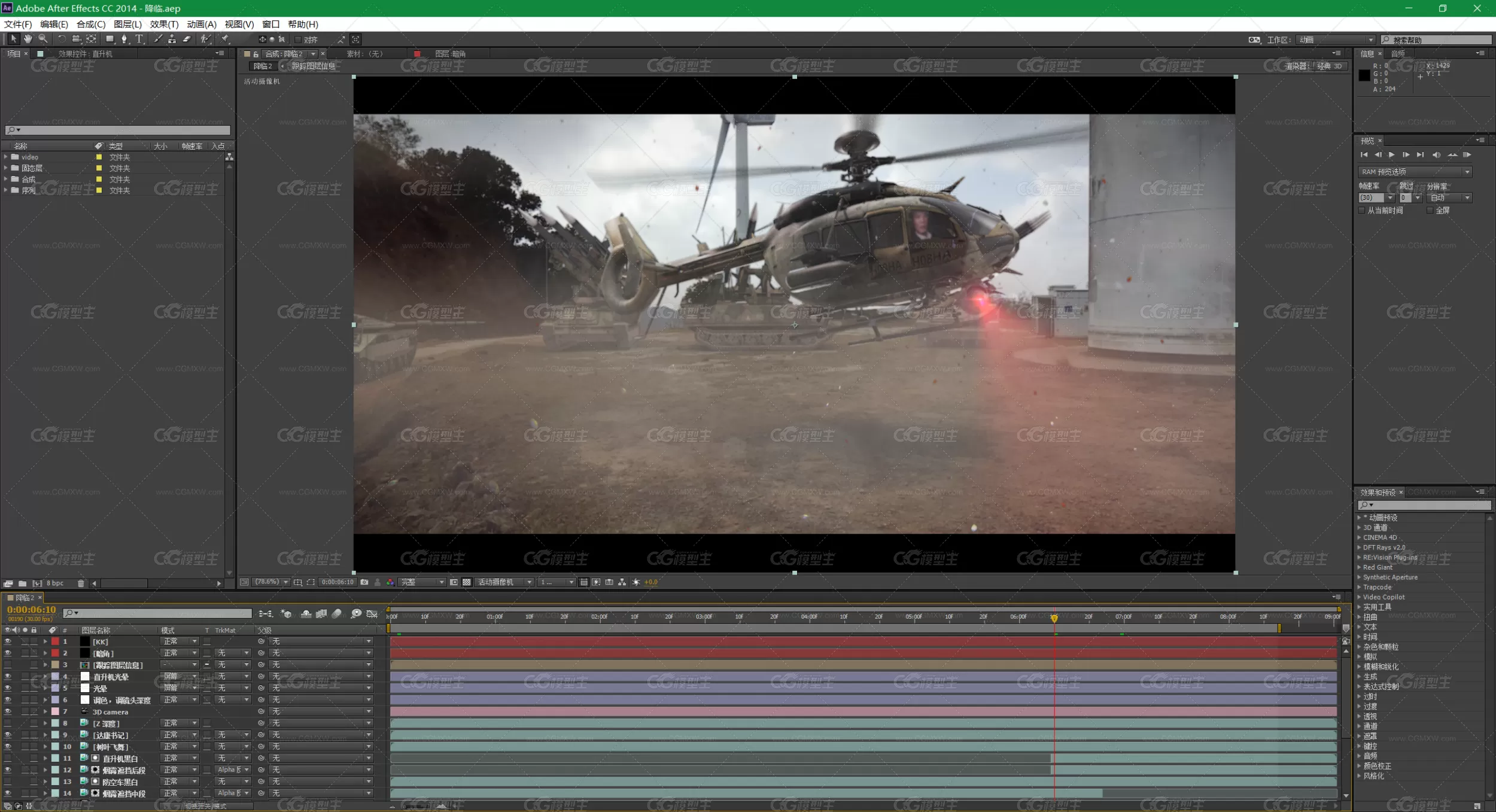Open the 动画(A) menu

202,24
